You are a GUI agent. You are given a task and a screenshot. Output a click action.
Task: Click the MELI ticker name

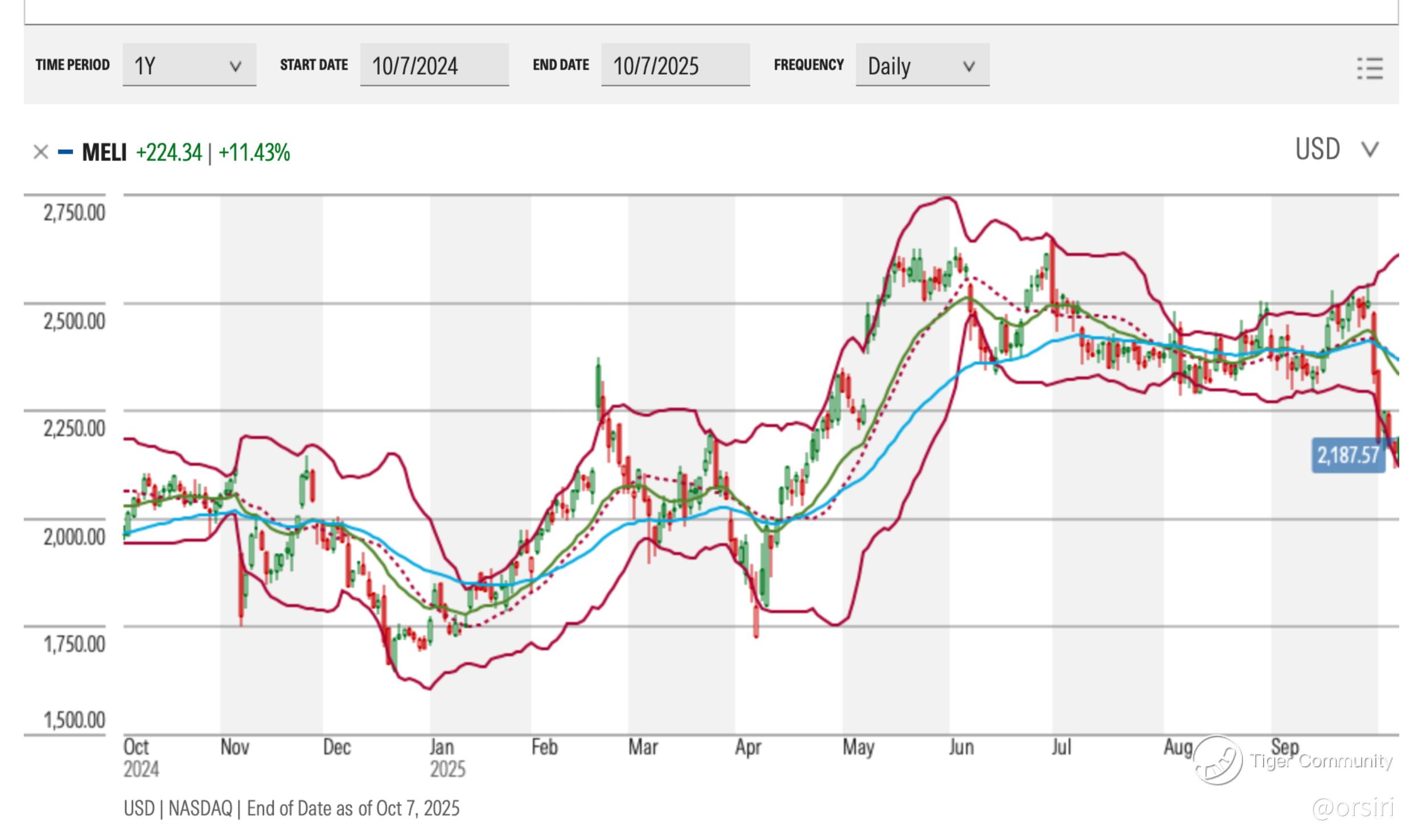click(104, 153)
